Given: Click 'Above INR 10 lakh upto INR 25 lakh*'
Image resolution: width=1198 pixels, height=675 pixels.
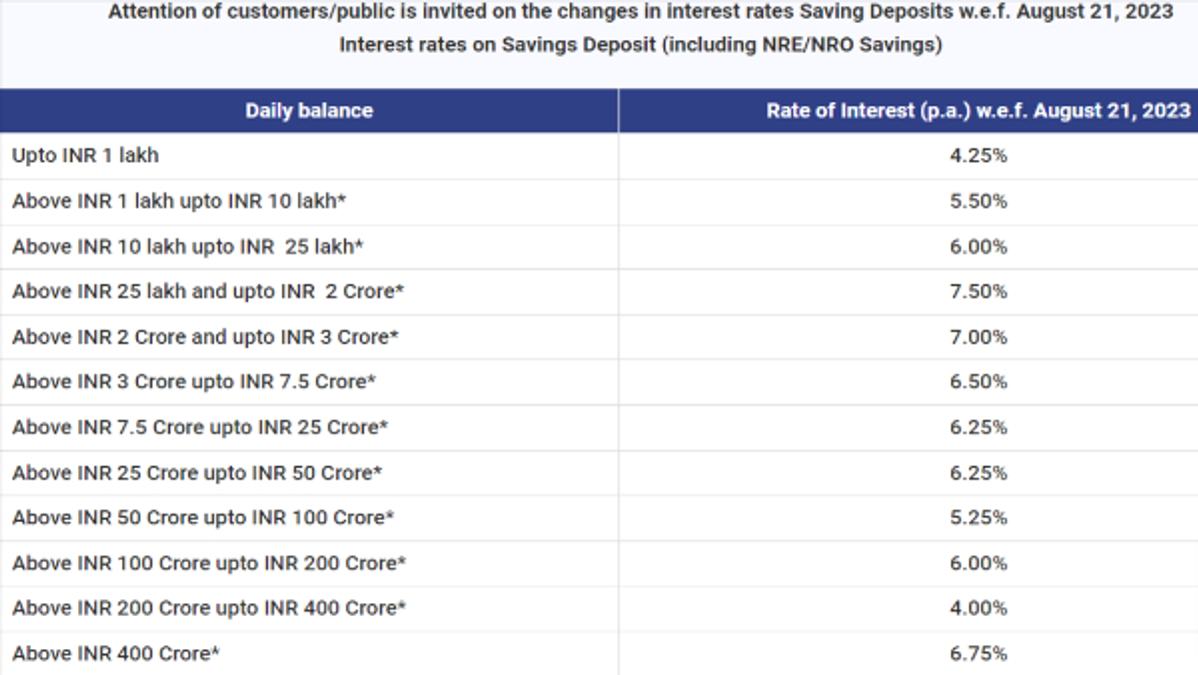Looking at the screenshot, I should click(x=187, y=247).
